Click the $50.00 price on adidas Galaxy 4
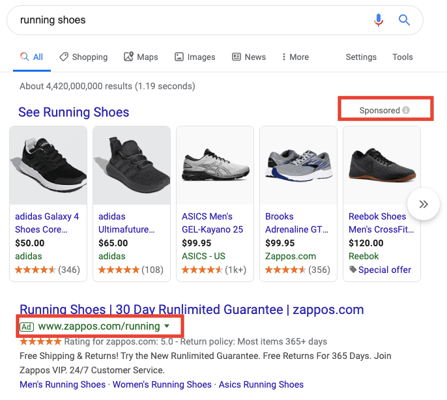447x400 pixels. point(30,243)
